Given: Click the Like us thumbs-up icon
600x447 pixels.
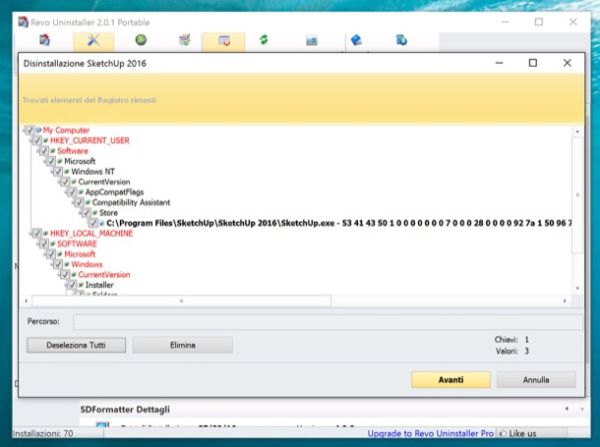Looking at the screenshot, I should (503, 433).
